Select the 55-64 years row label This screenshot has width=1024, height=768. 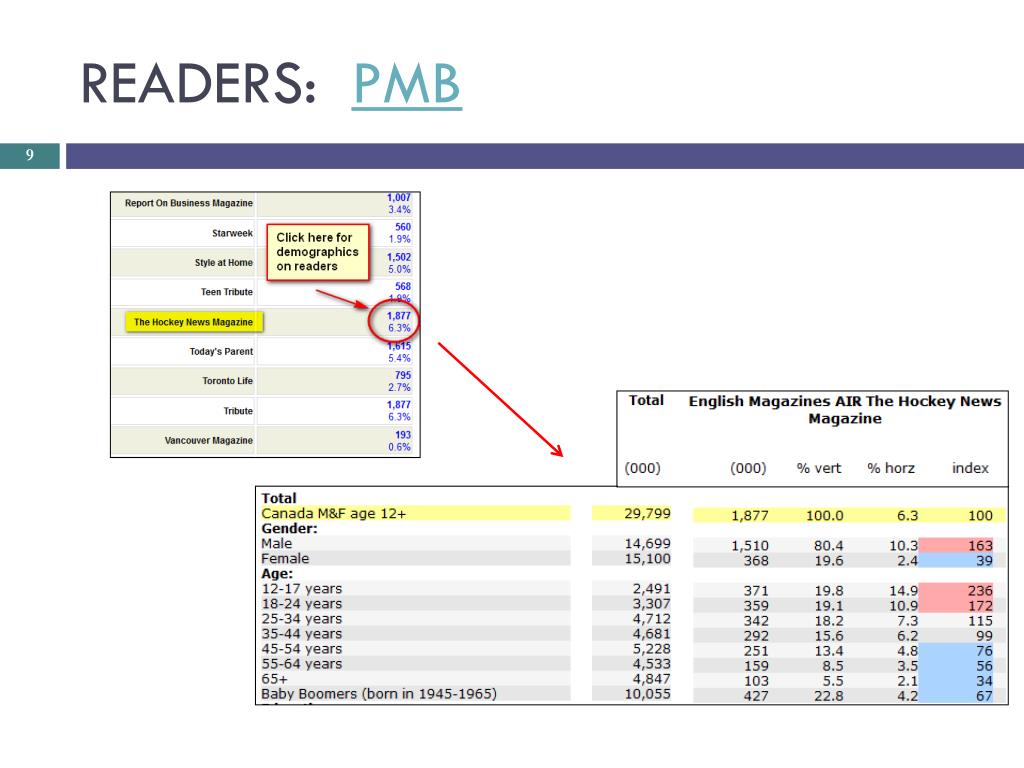pos(302,664)
